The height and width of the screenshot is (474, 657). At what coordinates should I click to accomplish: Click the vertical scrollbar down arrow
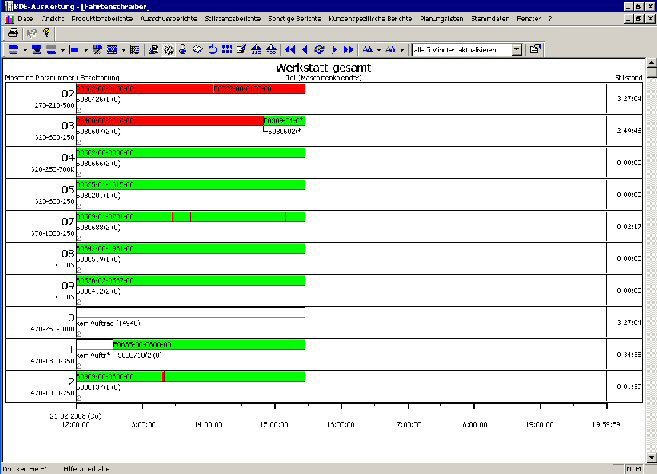tap(652, 457)
